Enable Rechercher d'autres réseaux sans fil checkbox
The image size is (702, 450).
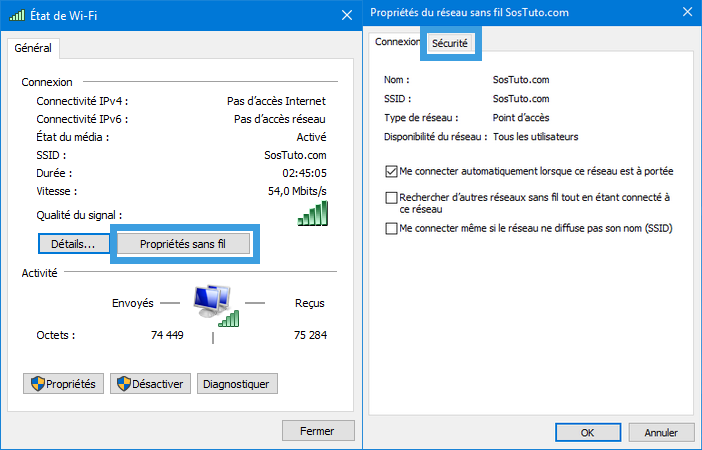[x=391, y=197]
